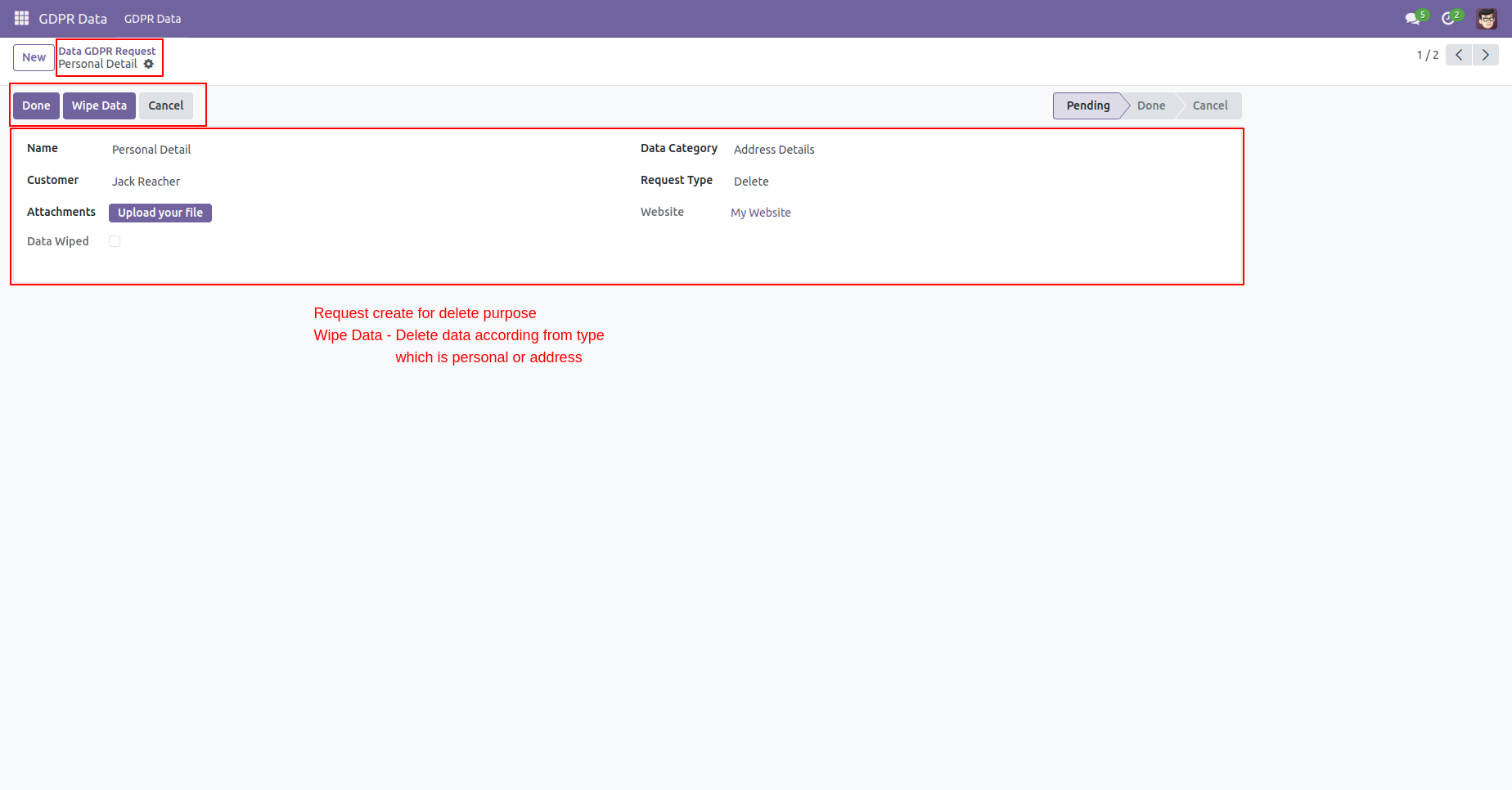This screenshot has width=1512, height=790.
Task: Click Upload your file button
Action: pyautogui.click(x=160, y=213)
